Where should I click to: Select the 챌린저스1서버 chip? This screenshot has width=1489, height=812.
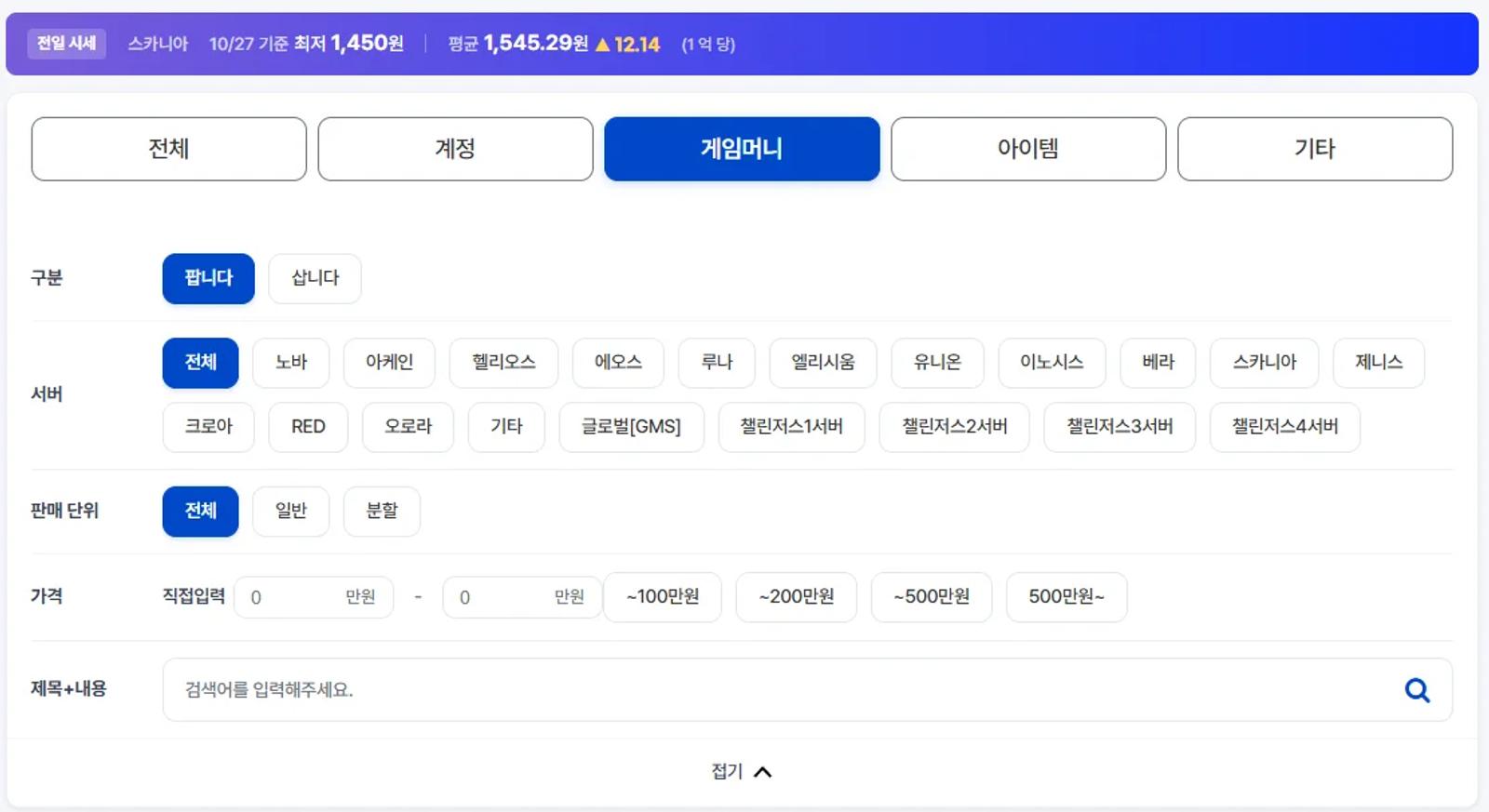791,427
